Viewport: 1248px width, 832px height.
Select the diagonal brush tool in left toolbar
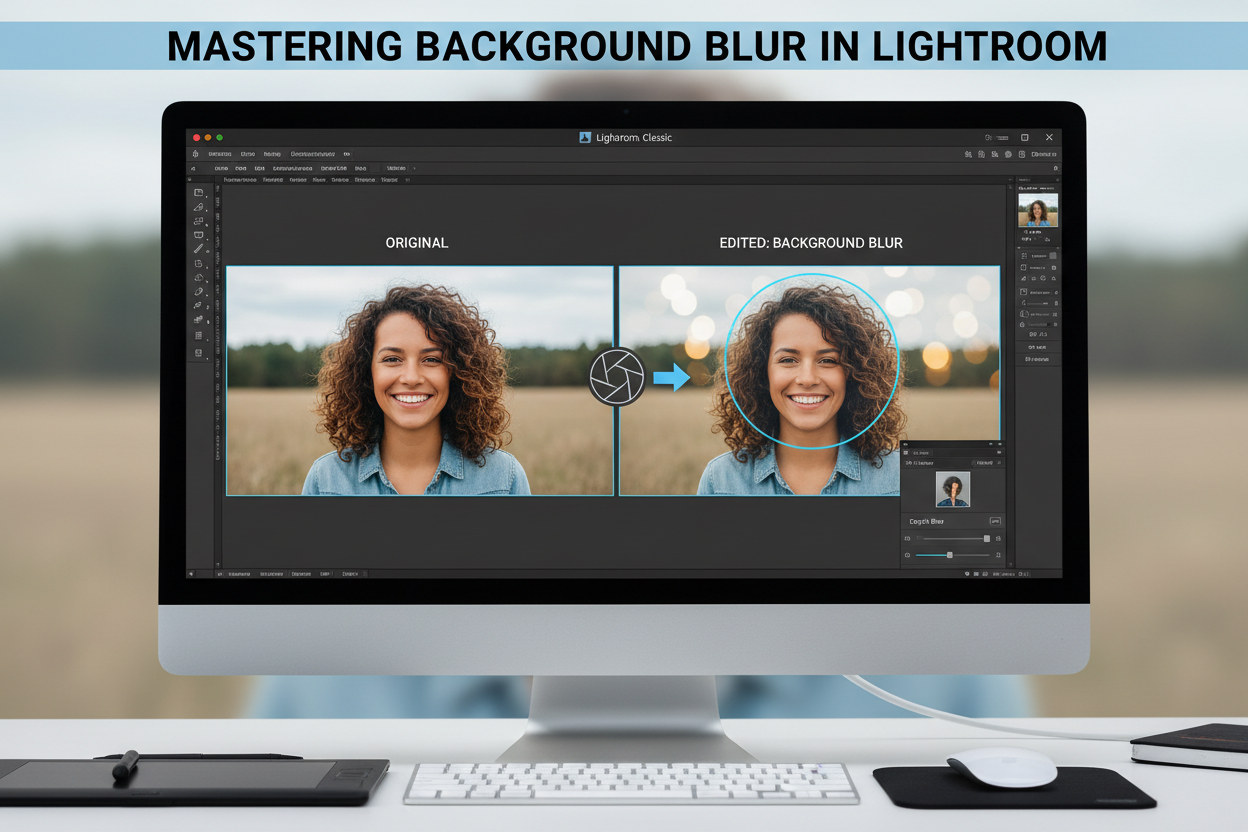point(198,248)
